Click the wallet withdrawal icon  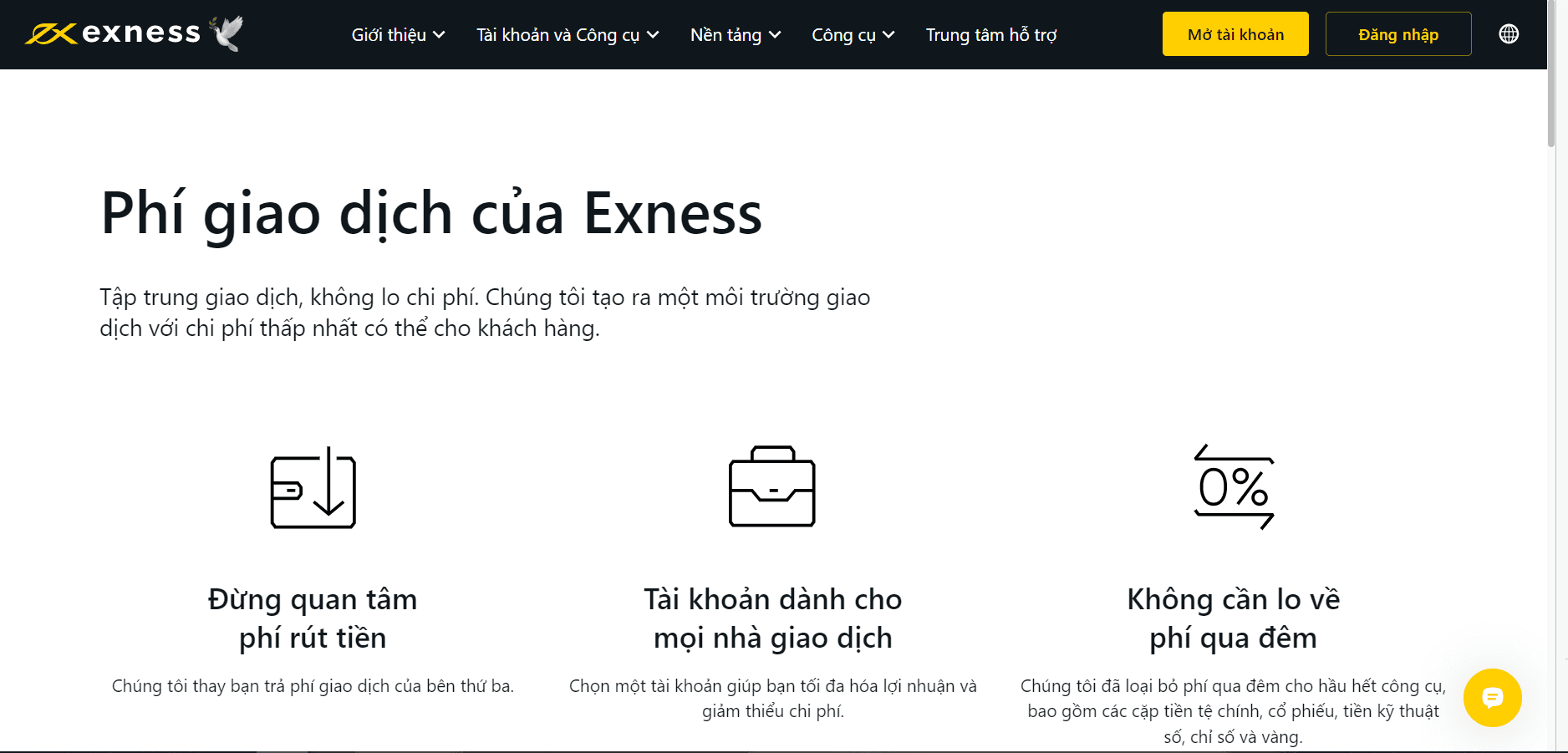(x=313, y=488)
